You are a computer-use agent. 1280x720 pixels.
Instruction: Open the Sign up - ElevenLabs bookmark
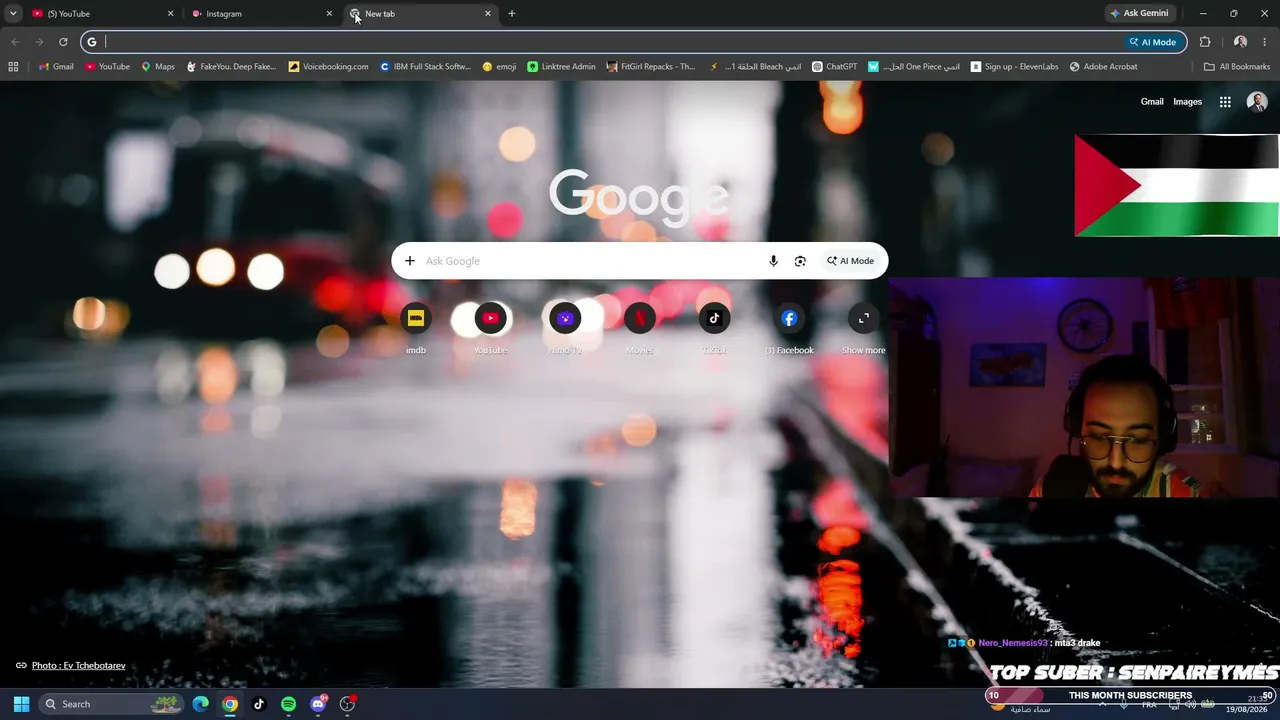point(1014,67)
